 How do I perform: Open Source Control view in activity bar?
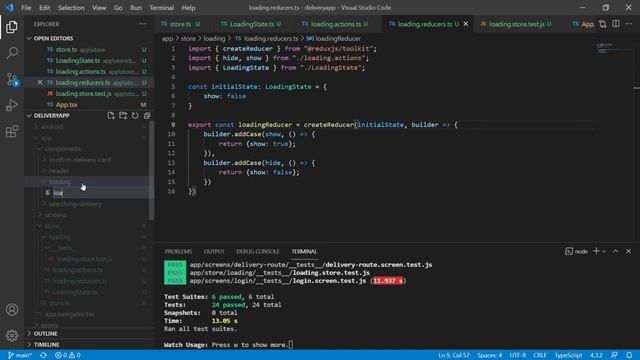click(x=12, y=79)
